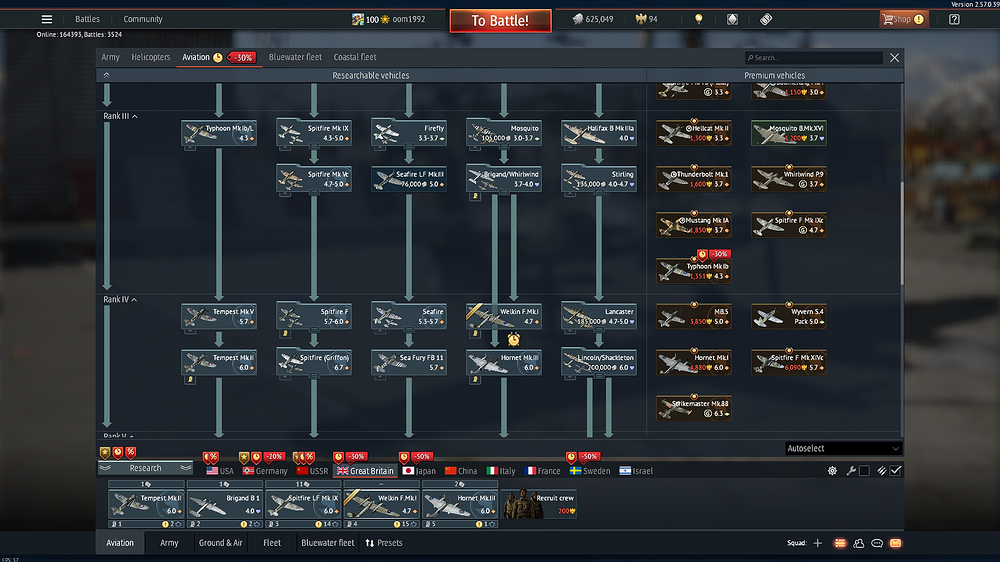The height and width of the screenshot is (562, 1000).
Task: Select the Fleet preset tab
Action: coord(272,543)
